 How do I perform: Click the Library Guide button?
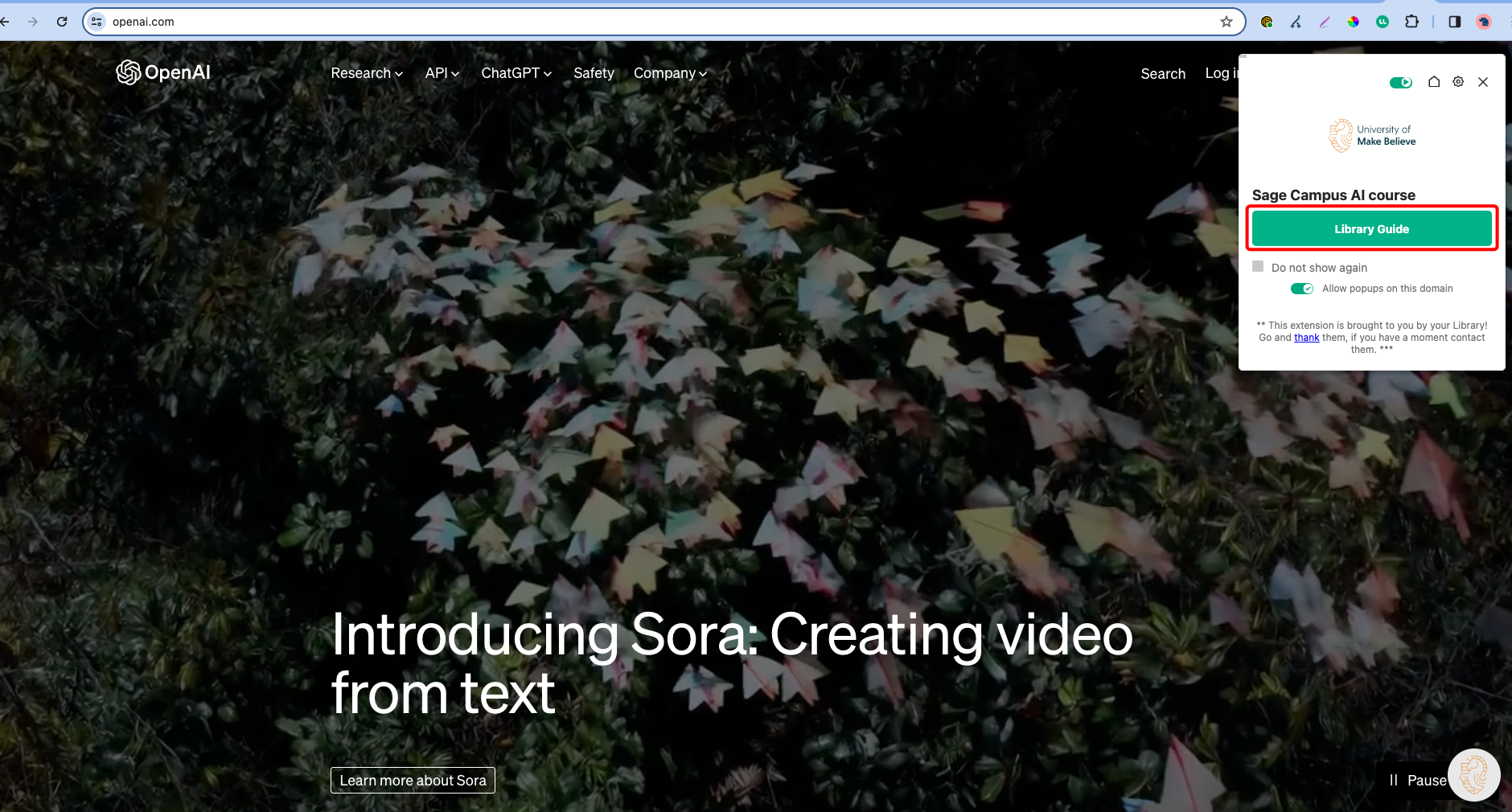pyautogui.click(x=1371, y=229)
